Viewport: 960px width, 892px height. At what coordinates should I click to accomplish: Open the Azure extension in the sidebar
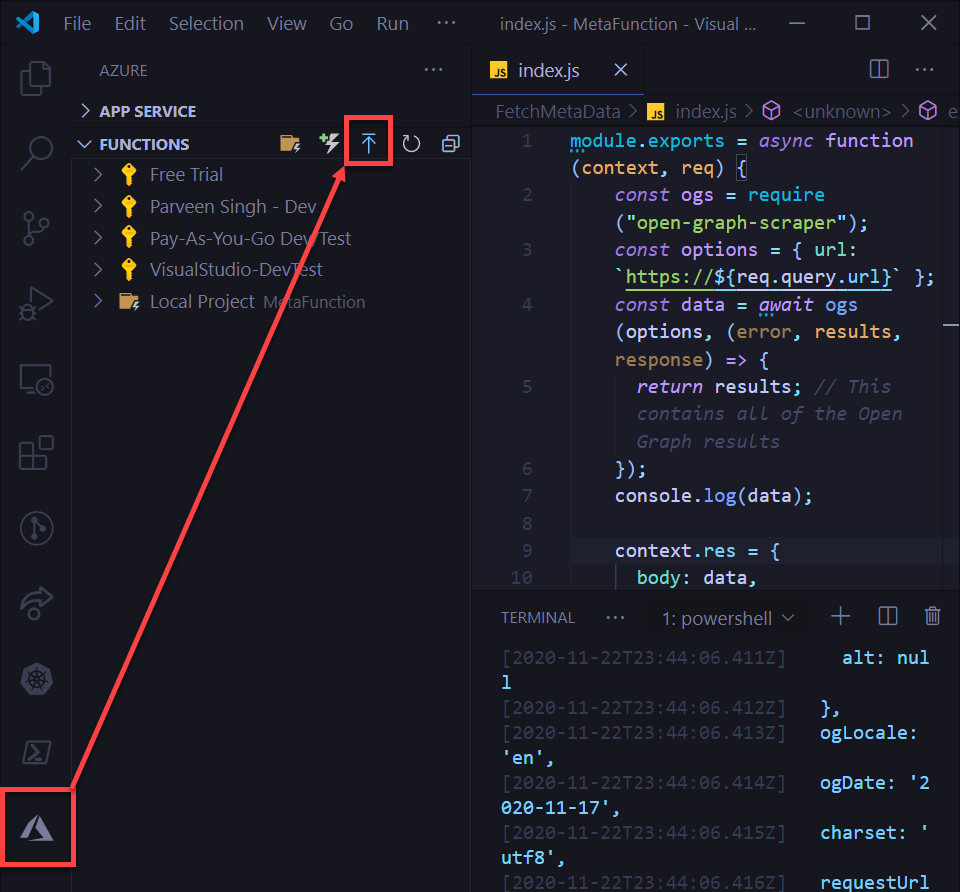(x=38, y=827)
